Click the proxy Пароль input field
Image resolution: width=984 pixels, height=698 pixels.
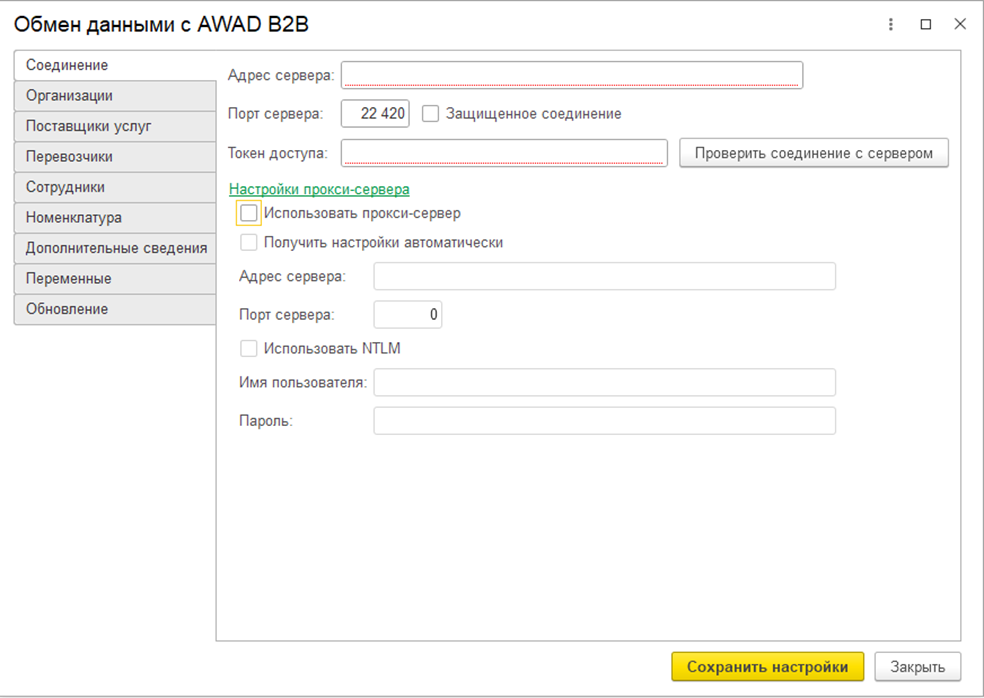click(x=604, y=421)
